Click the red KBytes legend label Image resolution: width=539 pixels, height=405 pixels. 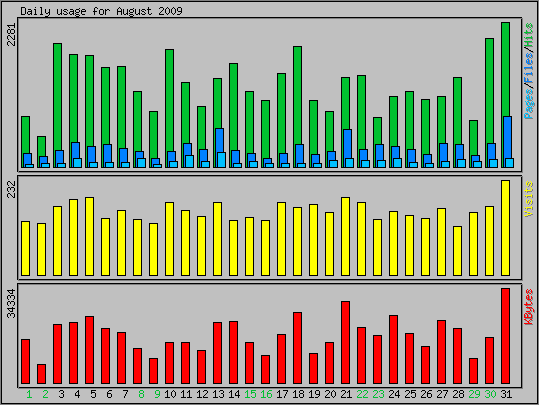point(529,307)
